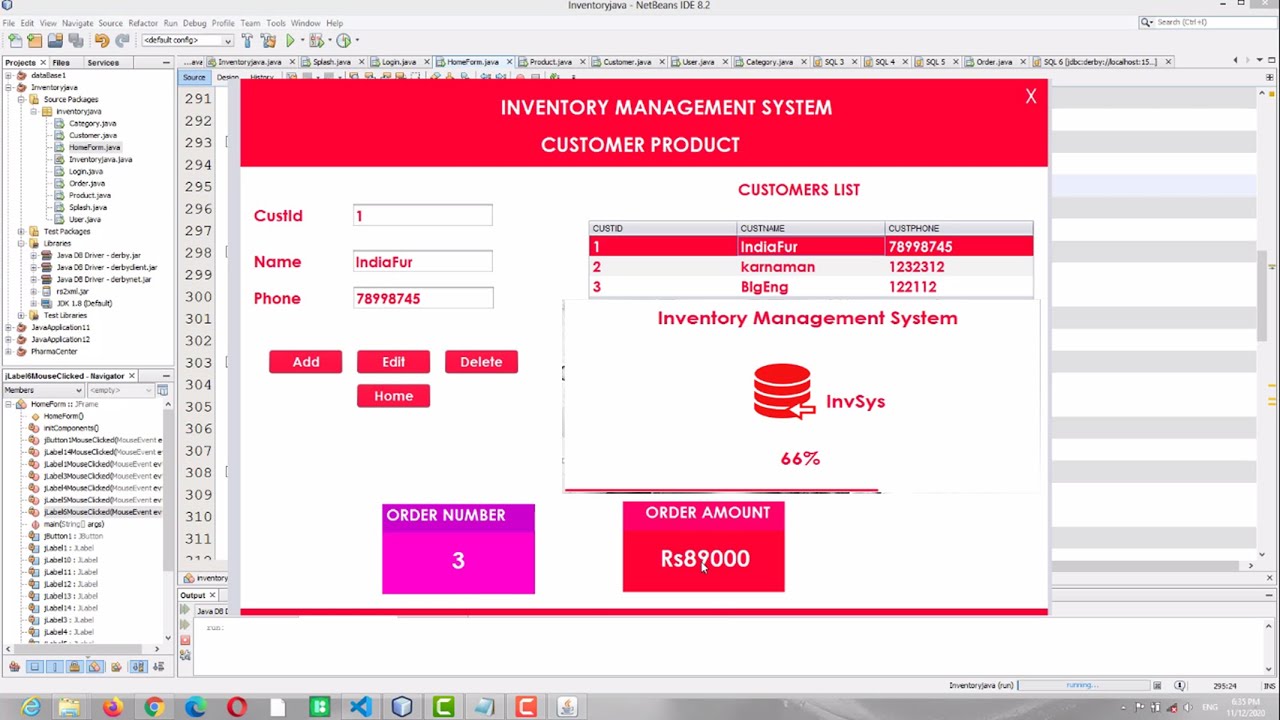1280x720 pixels.
Task: Expand the PharmaCenter project node
Action: coord(9,351)
